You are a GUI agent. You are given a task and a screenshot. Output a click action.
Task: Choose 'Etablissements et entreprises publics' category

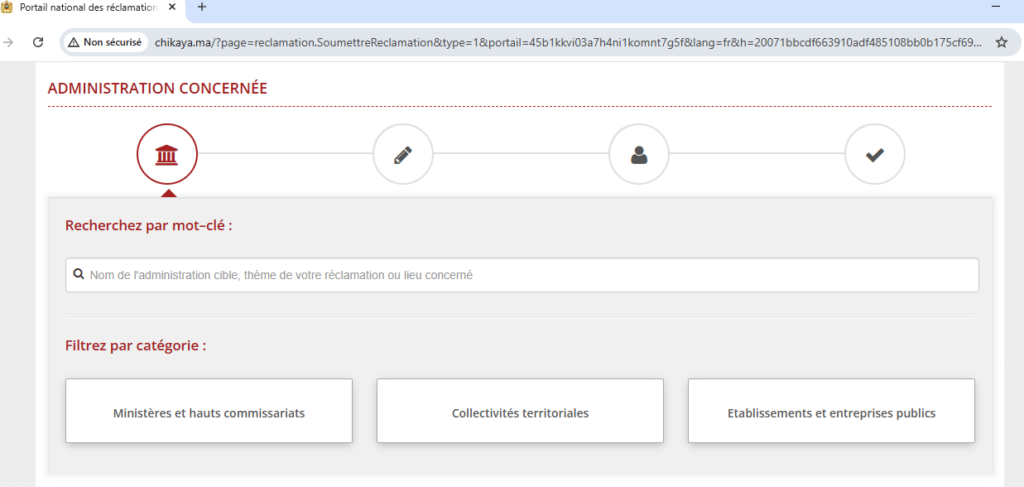point(831,411)
